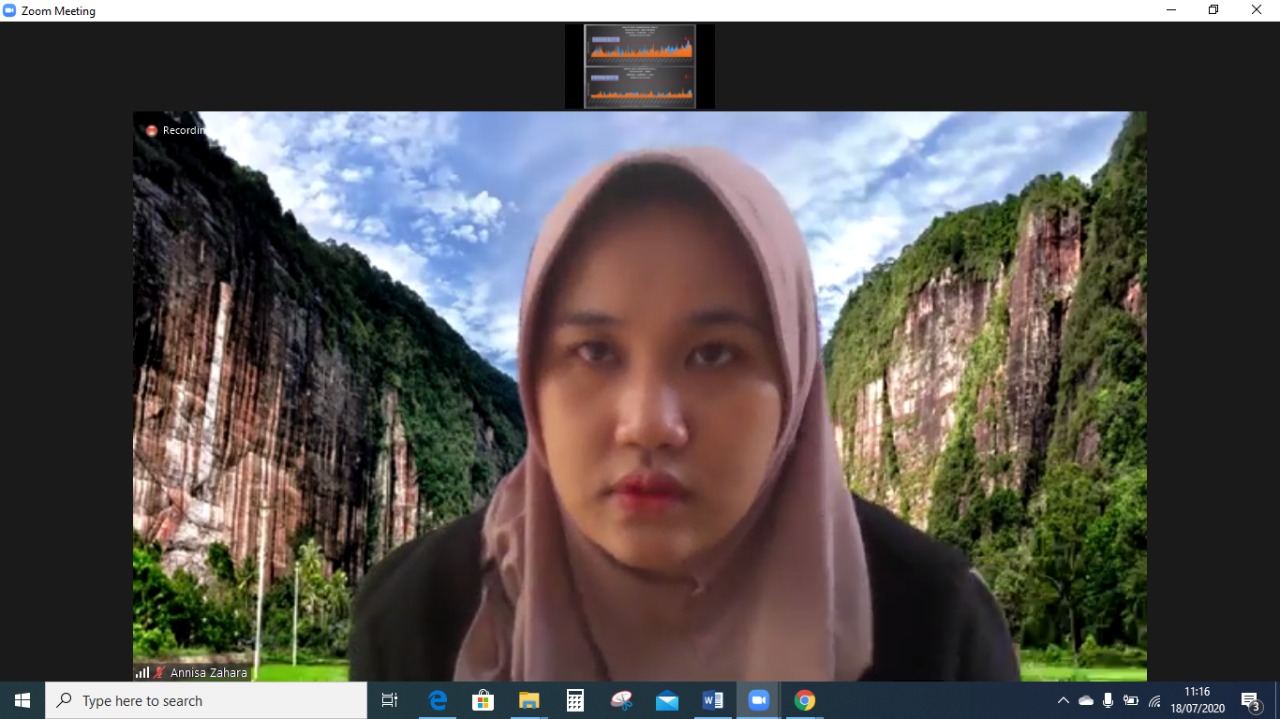1280x719 pixels.
Task: Open Microsoft Word from the taskbar
Action: pos(713,701)
